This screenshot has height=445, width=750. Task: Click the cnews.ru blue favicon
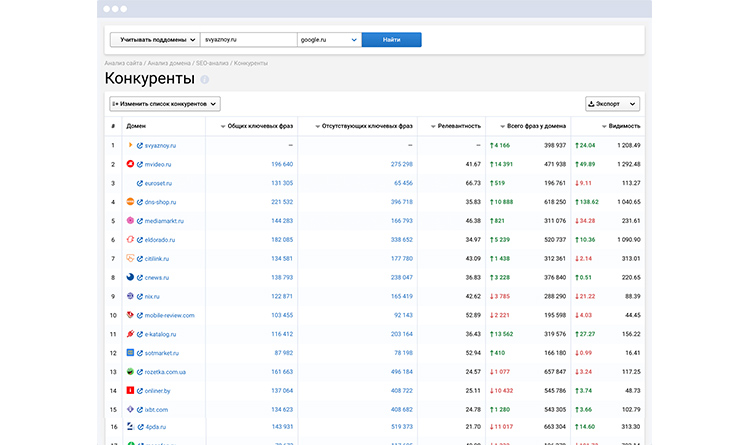[130, 277]
